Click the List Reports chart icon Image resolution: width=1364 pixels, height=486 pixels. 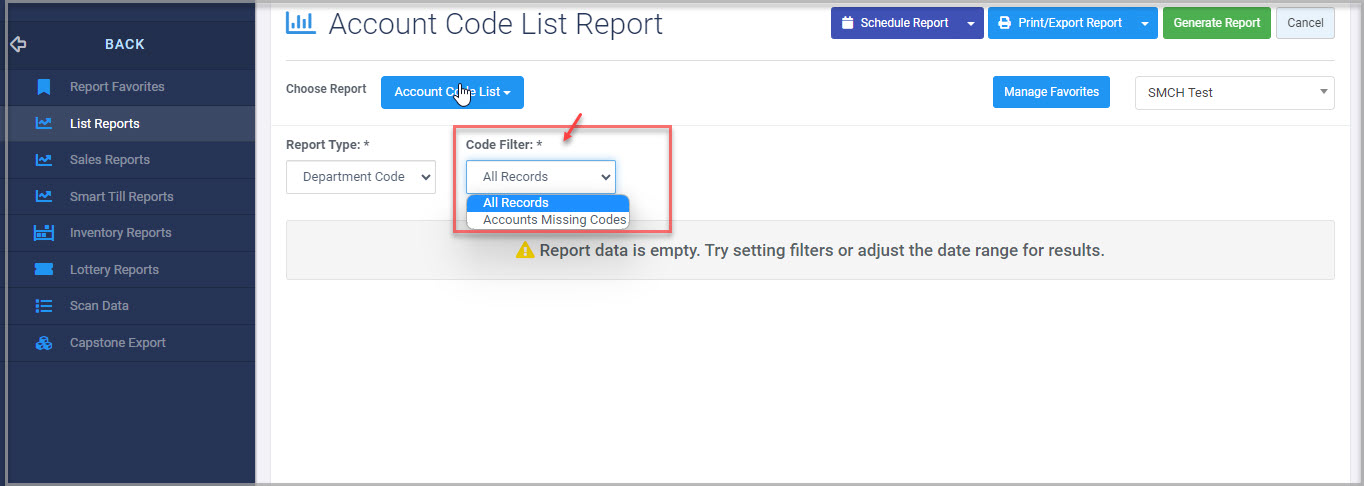pos(44,124)
